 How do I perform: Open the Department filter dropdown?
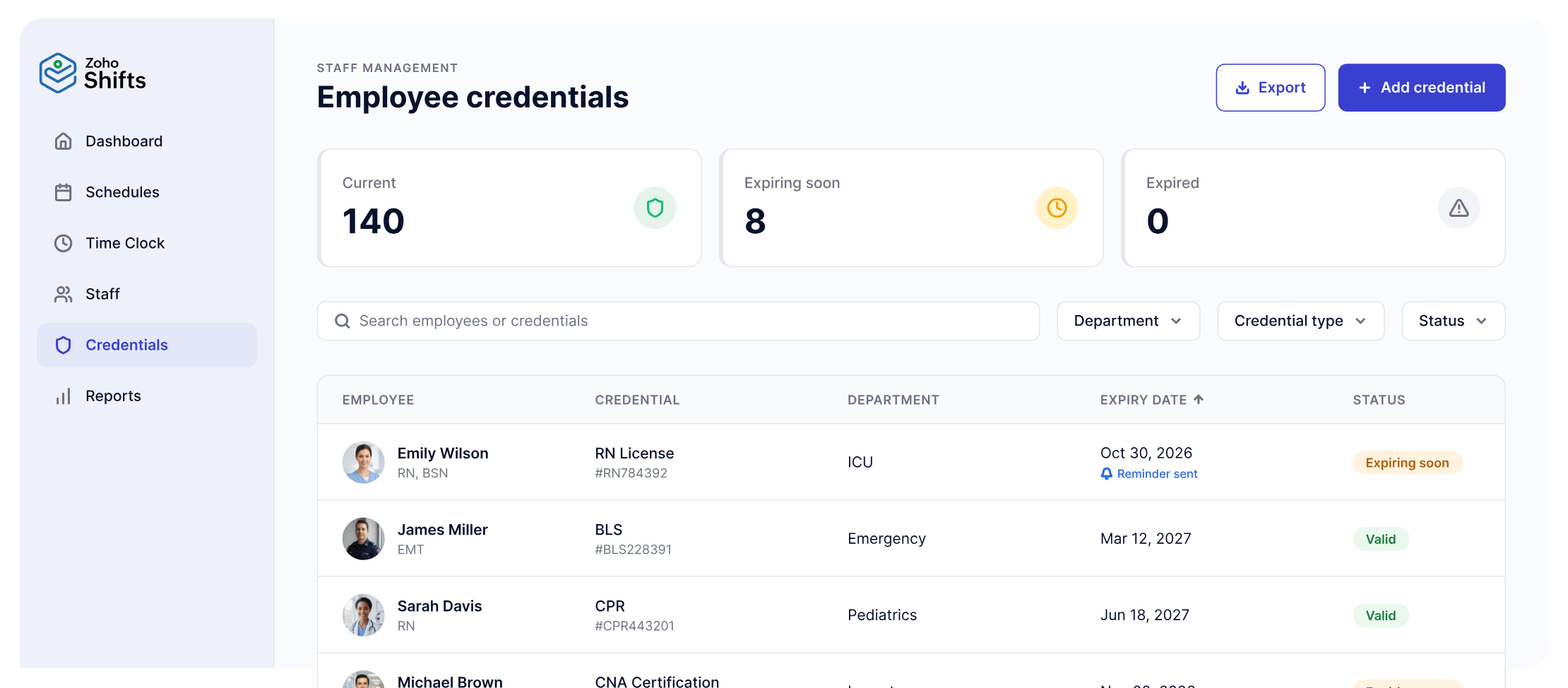coord(1128,321)
